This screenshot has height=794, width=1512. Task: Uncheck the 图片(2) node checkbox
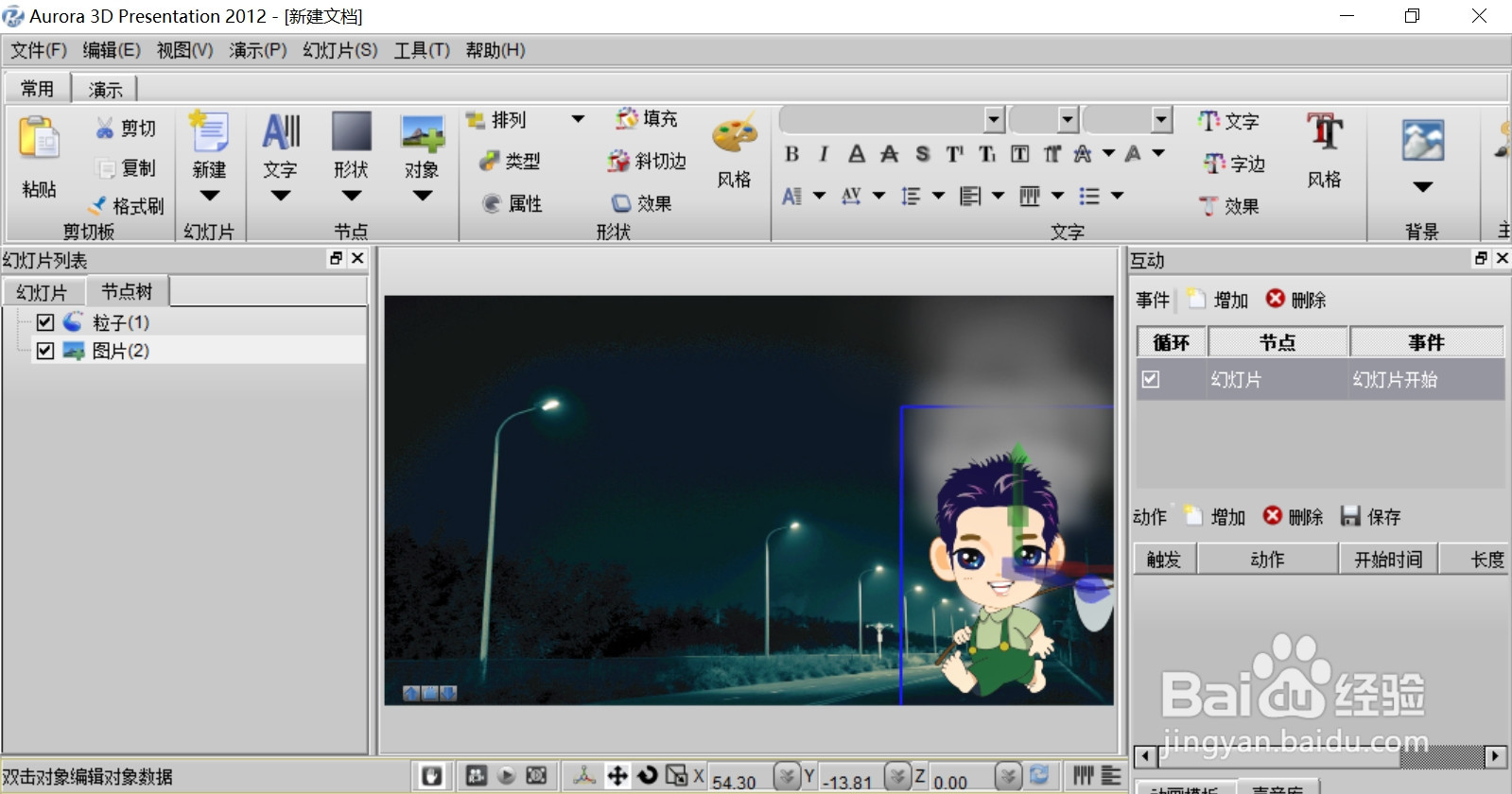pos(44,351)
